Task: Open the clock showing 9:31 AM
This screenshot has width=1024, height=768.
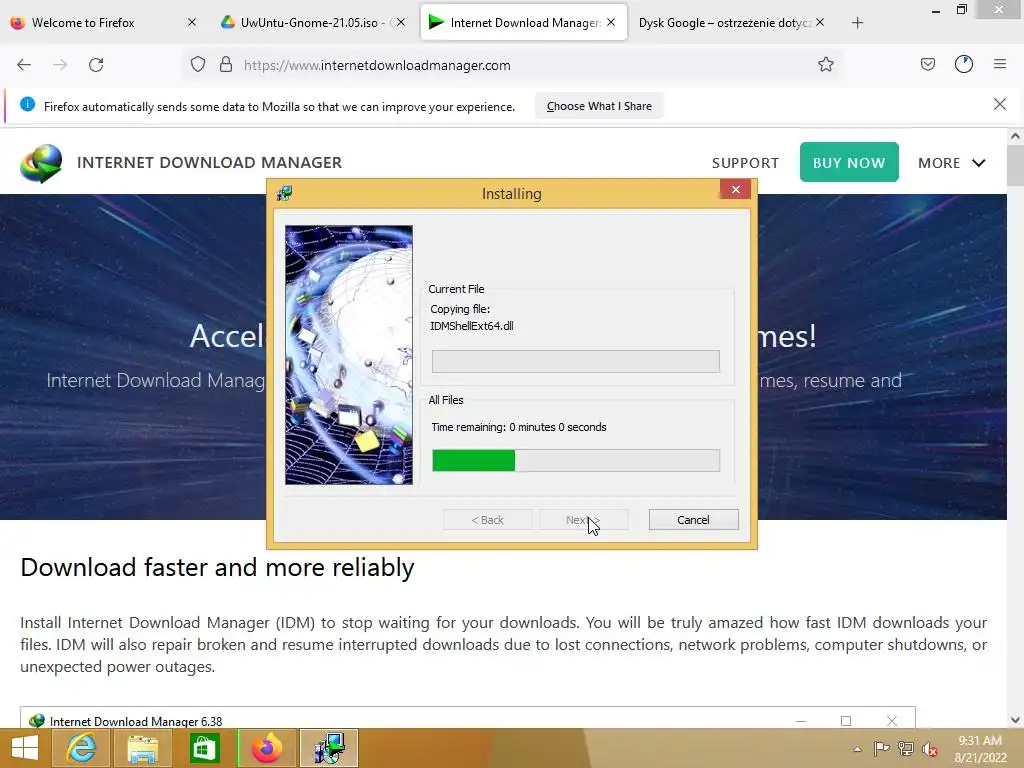Action: (980, 741)
